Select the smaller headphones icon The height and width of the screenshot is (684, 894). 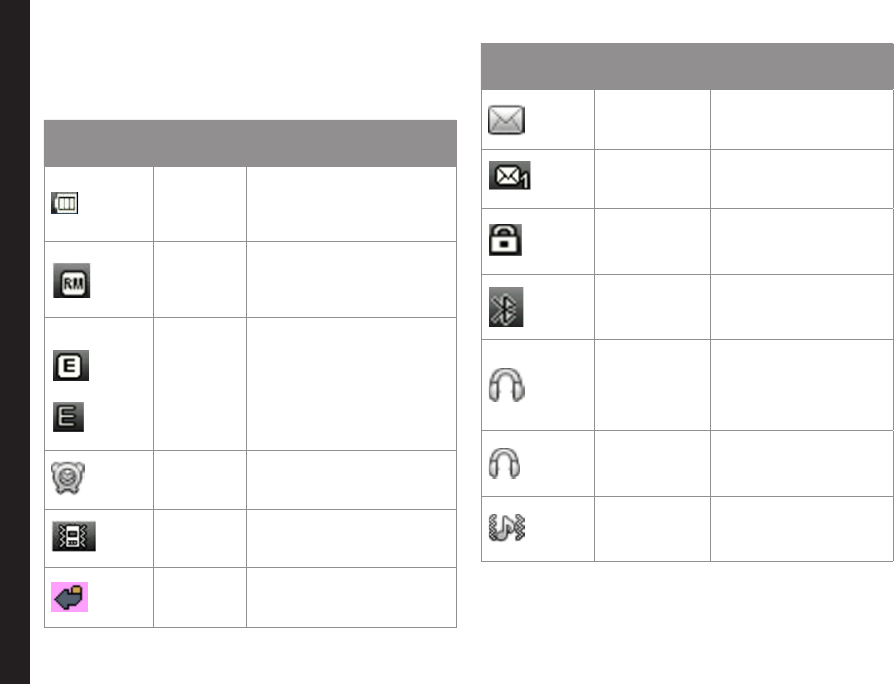click(x=505, y=463)
